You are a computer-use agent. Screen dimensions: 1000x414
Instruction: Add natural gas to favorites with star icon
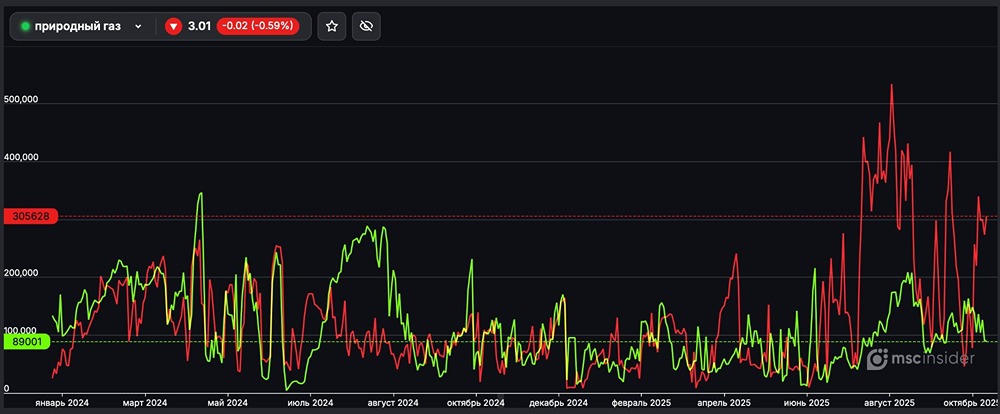pyautogui.click(x=332, y=26)
